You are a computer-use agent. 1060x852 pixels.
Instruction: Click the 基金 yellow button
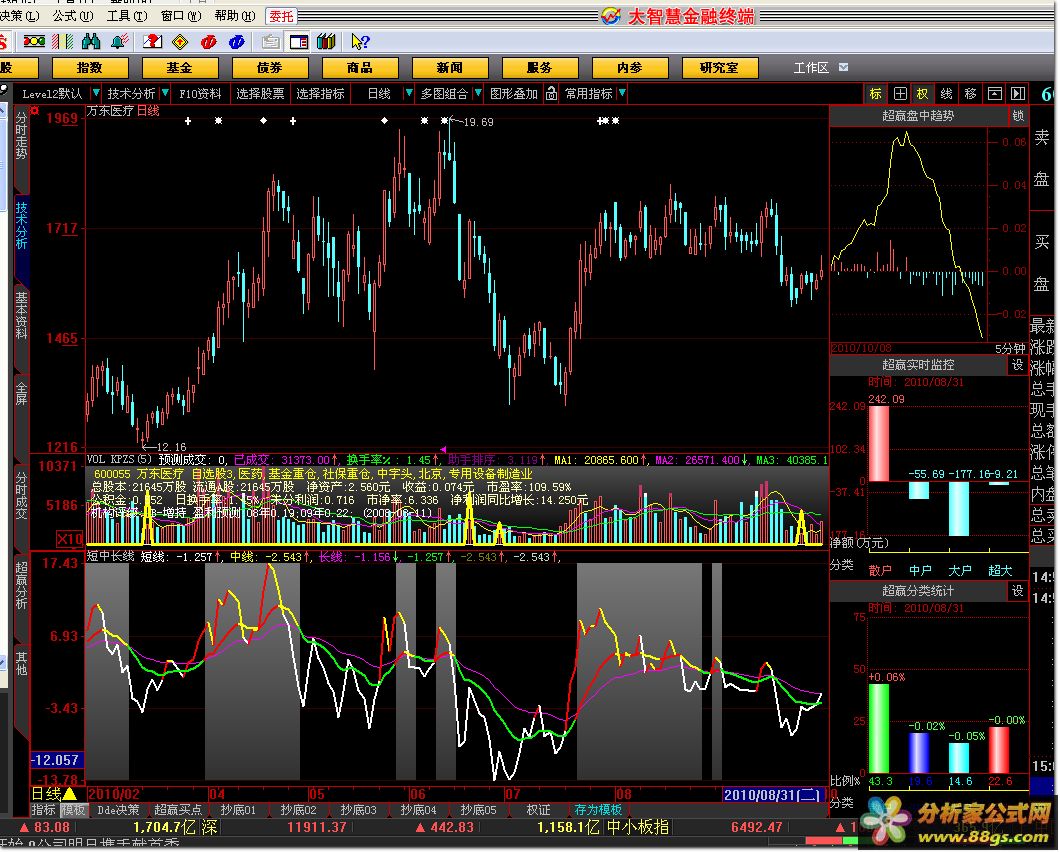180,68
